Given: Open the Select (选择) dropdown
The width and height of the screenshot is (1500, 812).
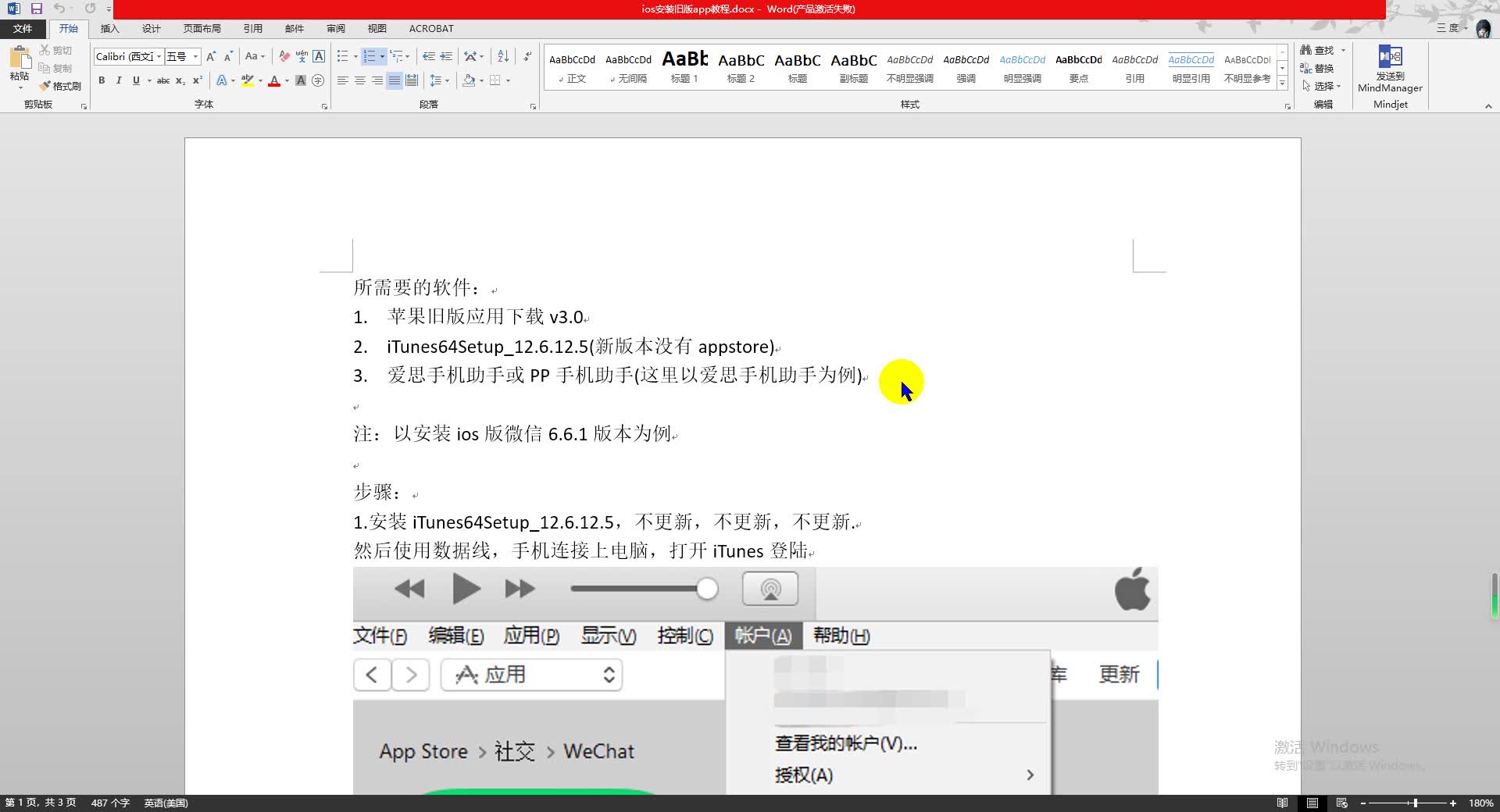Looking at the screenshot, I should coord(1321,86).
